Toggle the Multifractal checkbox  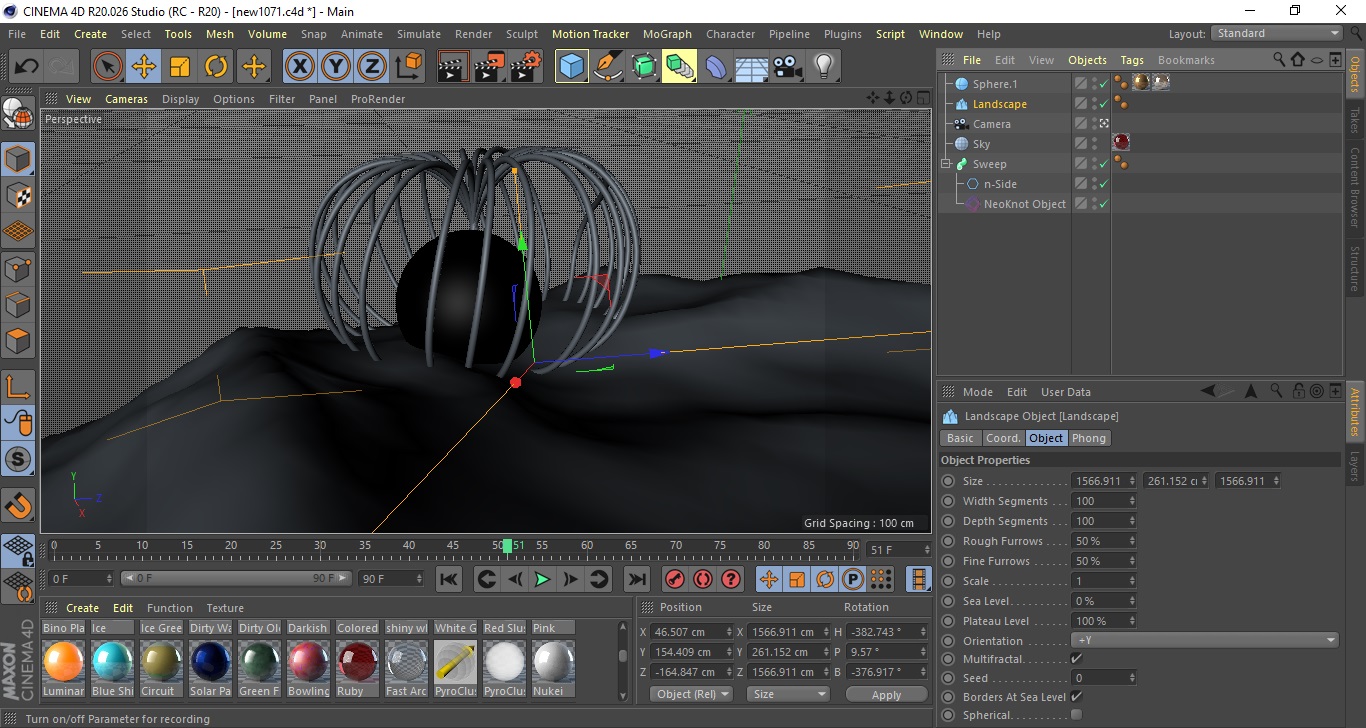[1076, 659]
